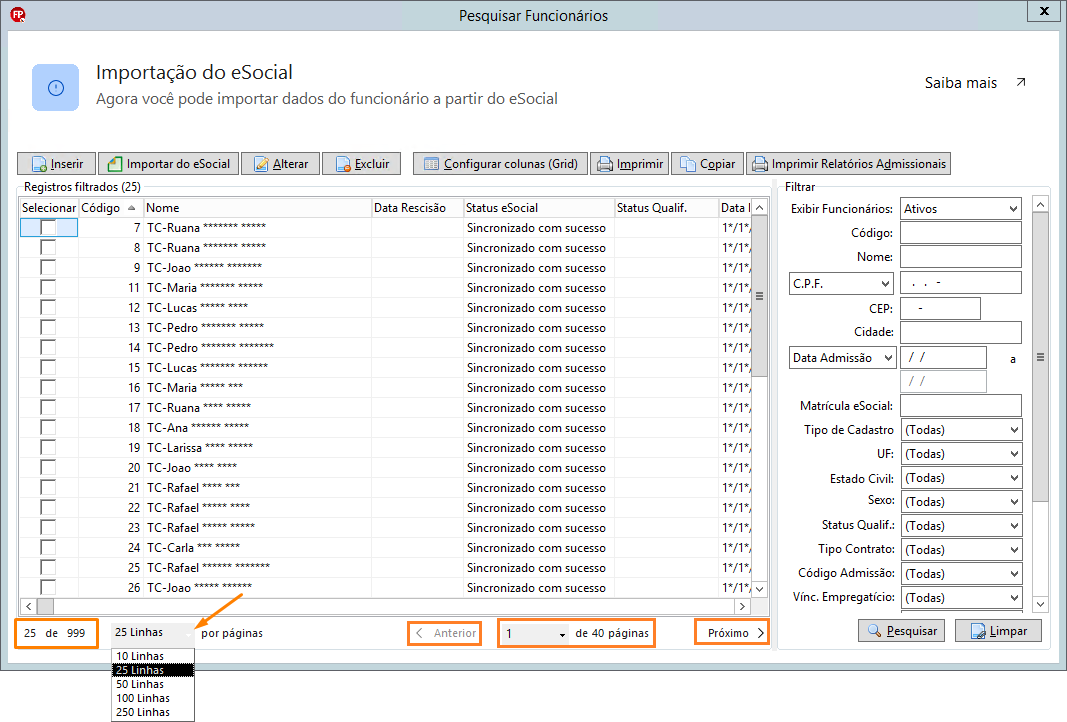
Task: Click the Saiba mais external arrow icon
Action: pyautogui.click(x=1021, y=82)
